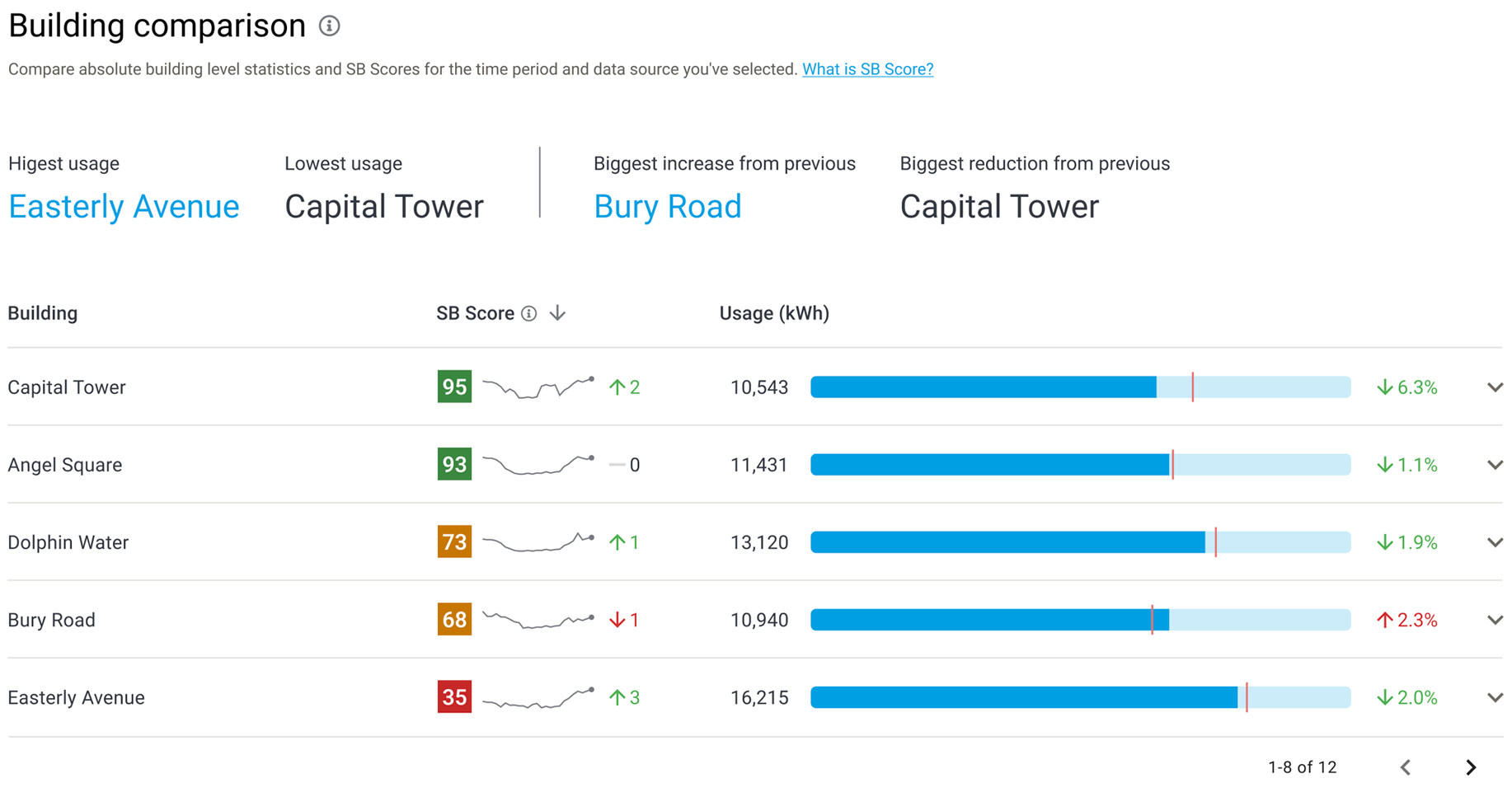Click Capital Tower score sparkline
This screenshot has height=797, width=1512.
pyautogui.click(x=538, y=387)
